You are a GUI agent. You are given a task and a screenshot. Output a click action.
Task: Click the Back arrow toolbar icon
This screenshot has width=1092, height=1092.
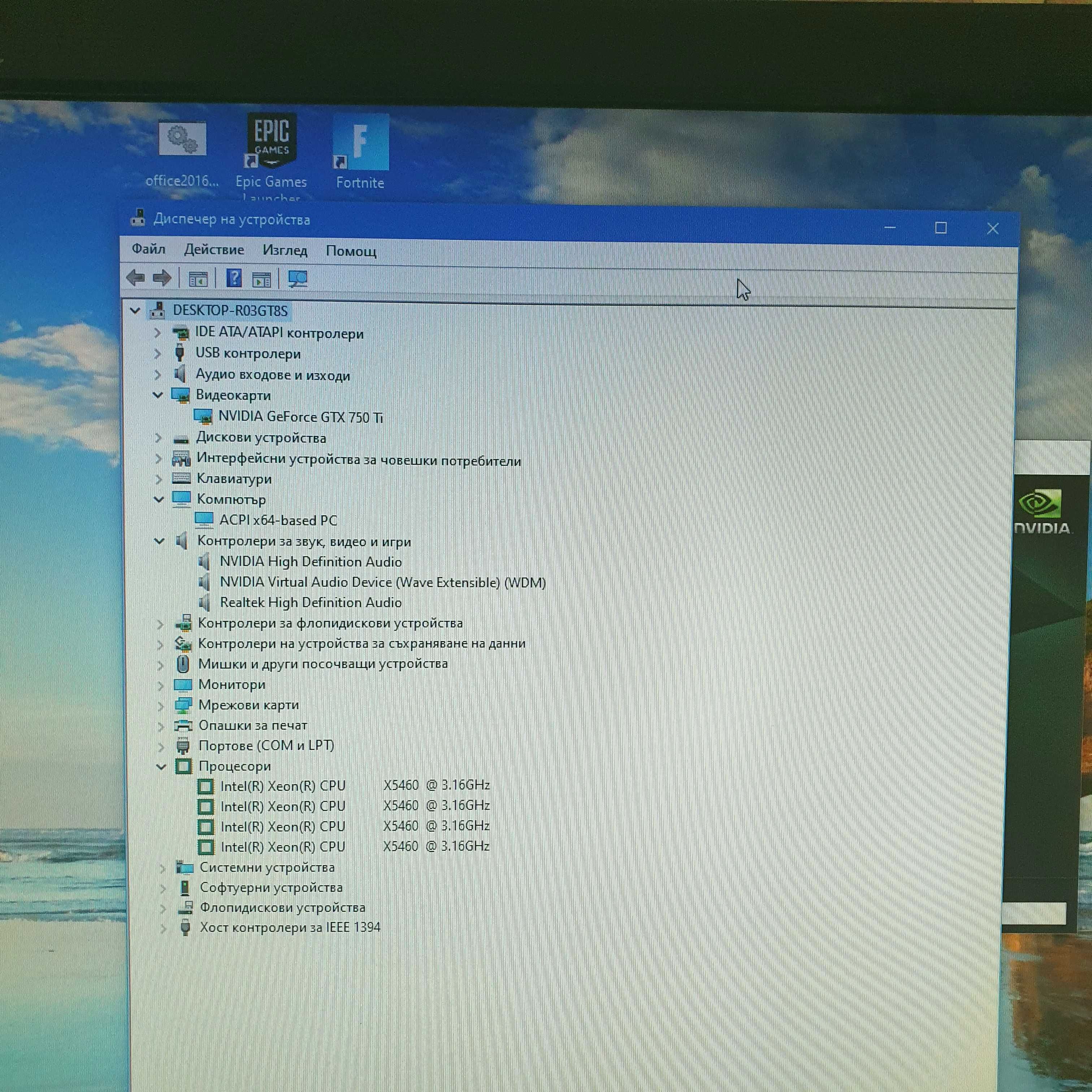[136, 278]
